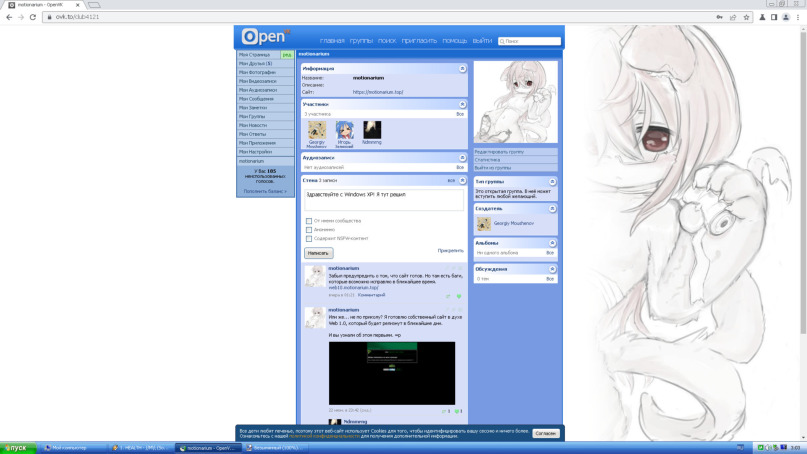Open the browser side panel icon
The width and height of the screenshot is (807, 454).
click(774, 17)
